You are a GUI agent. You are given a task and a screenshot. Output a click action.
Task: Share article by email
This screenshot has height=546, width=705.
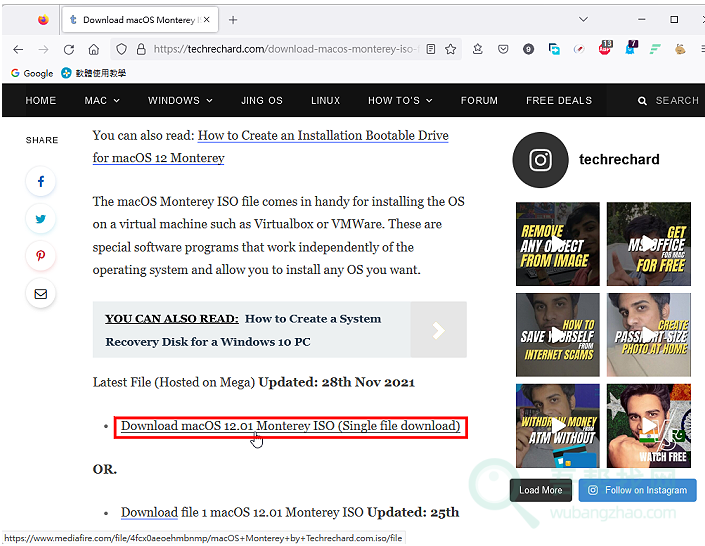click(40, 294)
